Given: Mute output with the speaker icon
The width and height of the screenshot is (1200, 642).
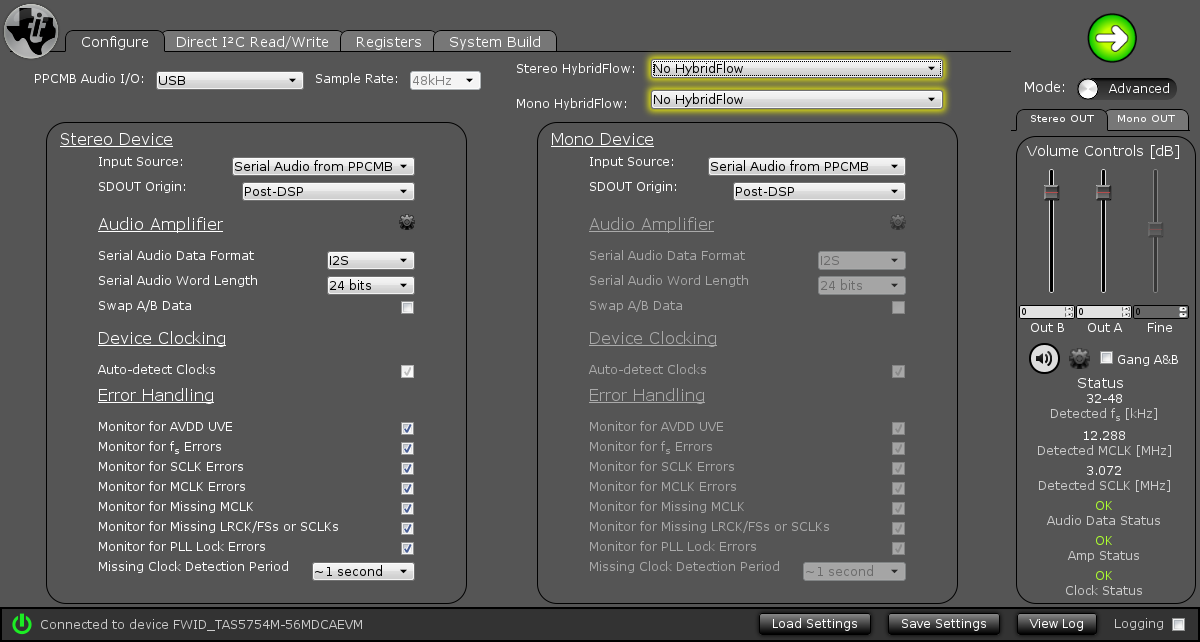Looking at the screenshot, I should 1043,358.
